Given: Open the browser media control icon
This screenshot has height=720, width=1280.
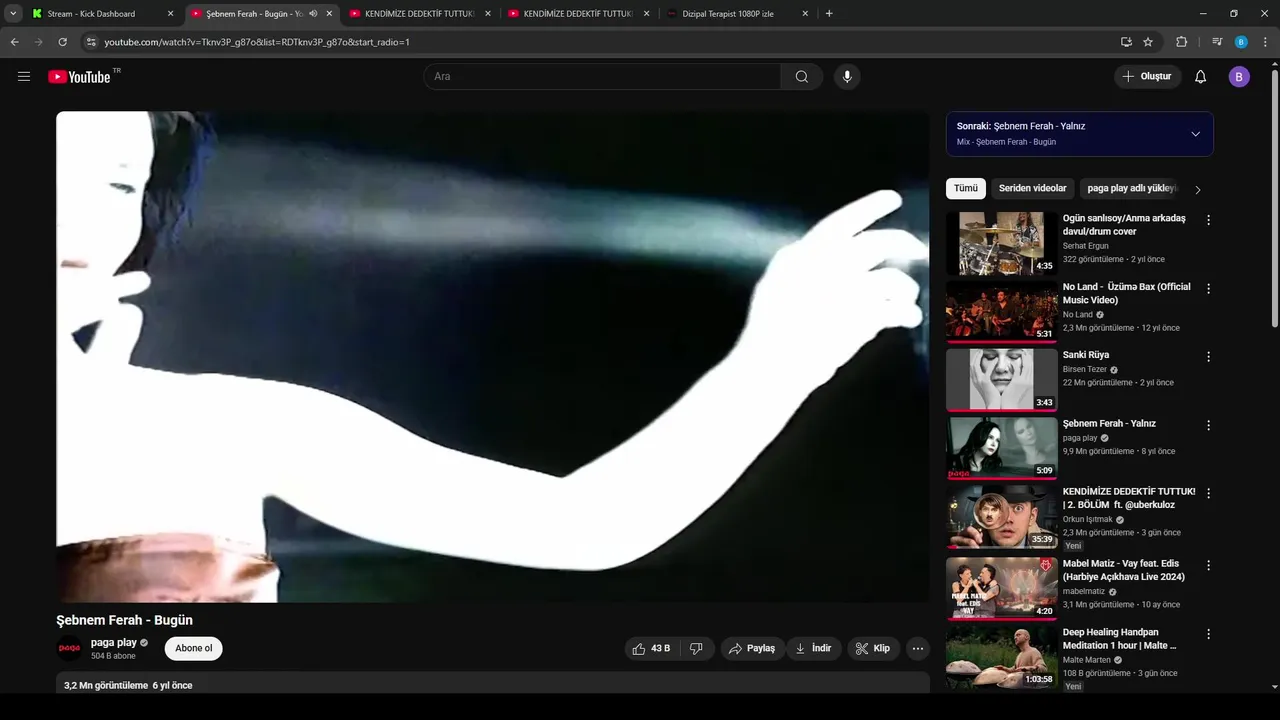Looking at the screenshot, I should pos(1217,42).
